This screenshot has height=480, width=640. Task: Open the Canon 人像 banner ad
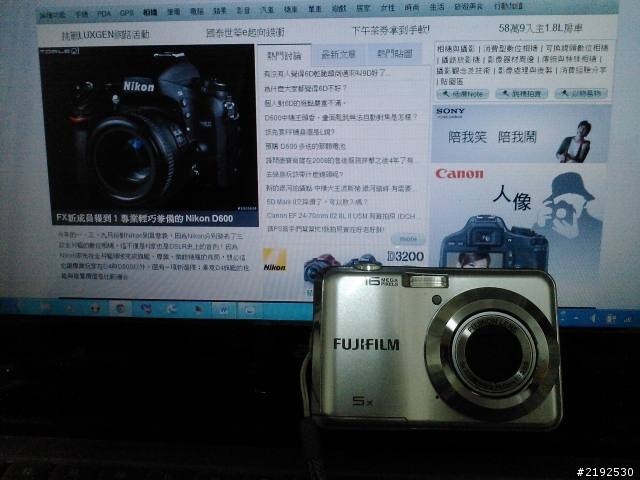click(518, 216)
